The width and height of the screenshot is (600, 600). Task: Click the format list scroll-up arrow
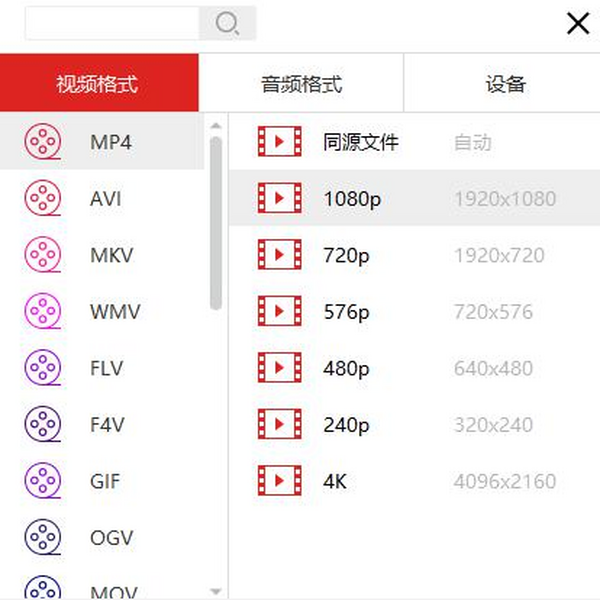click(x=216, y=126)
